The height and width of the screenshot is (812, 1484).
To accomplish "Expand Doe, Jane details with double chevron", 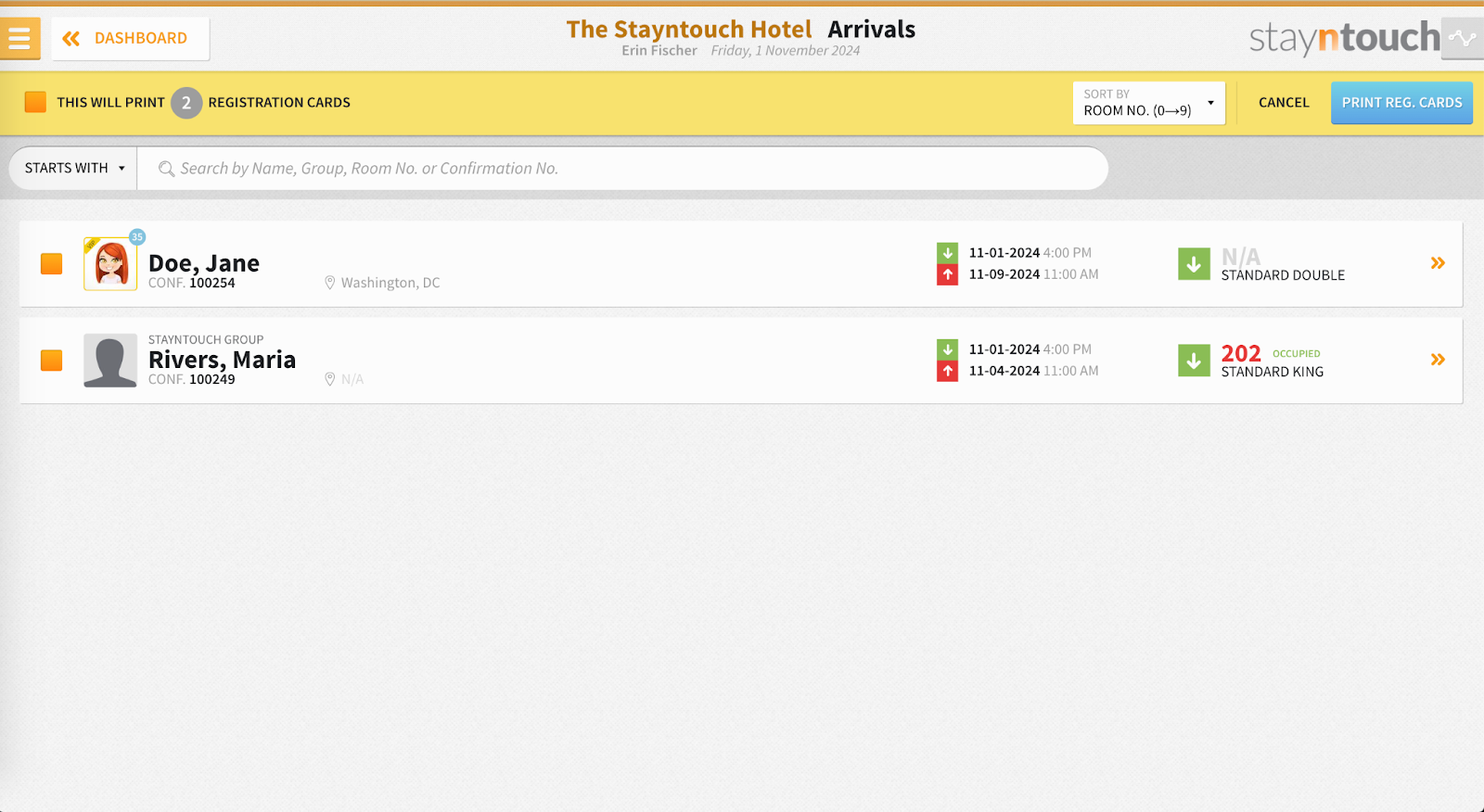I will tap(1438, 263).
